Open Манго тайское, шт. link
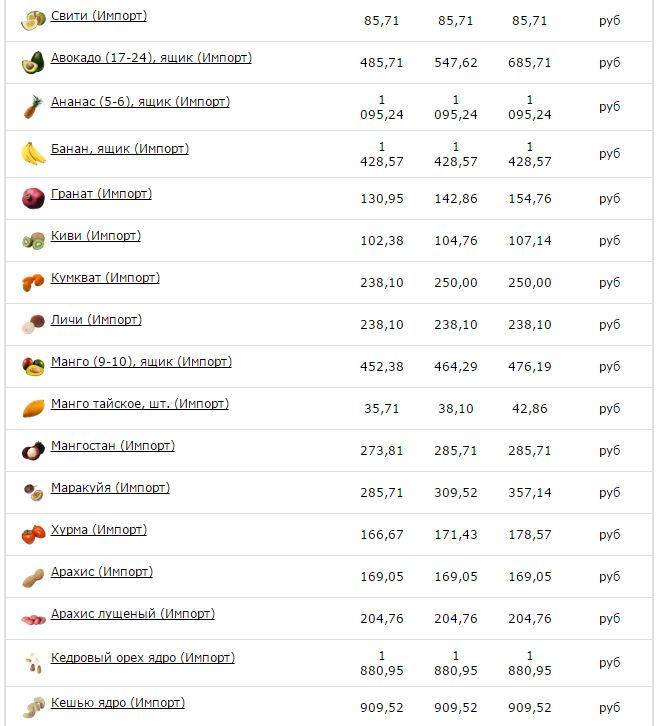This screenshot has width=656, height=726. pos(140,404)
